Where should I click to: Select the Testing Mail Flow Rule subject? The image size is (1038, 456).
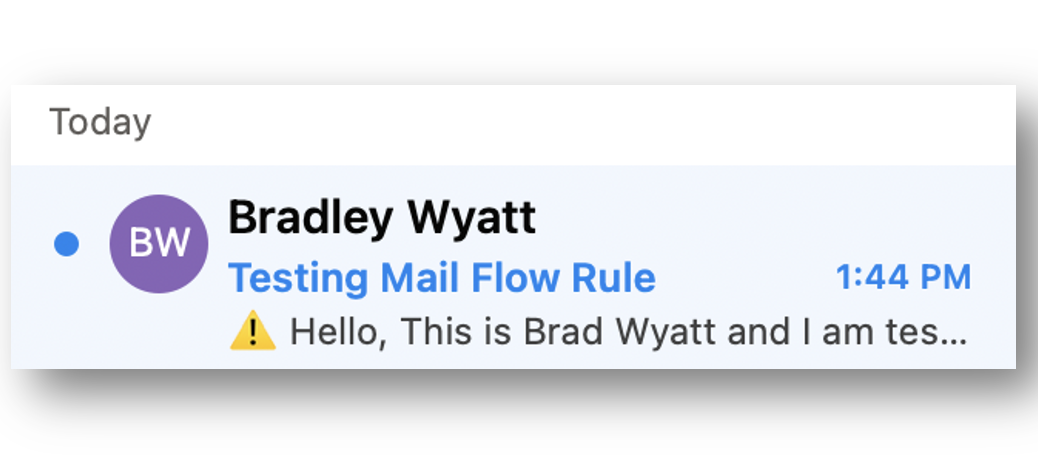[x=442, y=278]
